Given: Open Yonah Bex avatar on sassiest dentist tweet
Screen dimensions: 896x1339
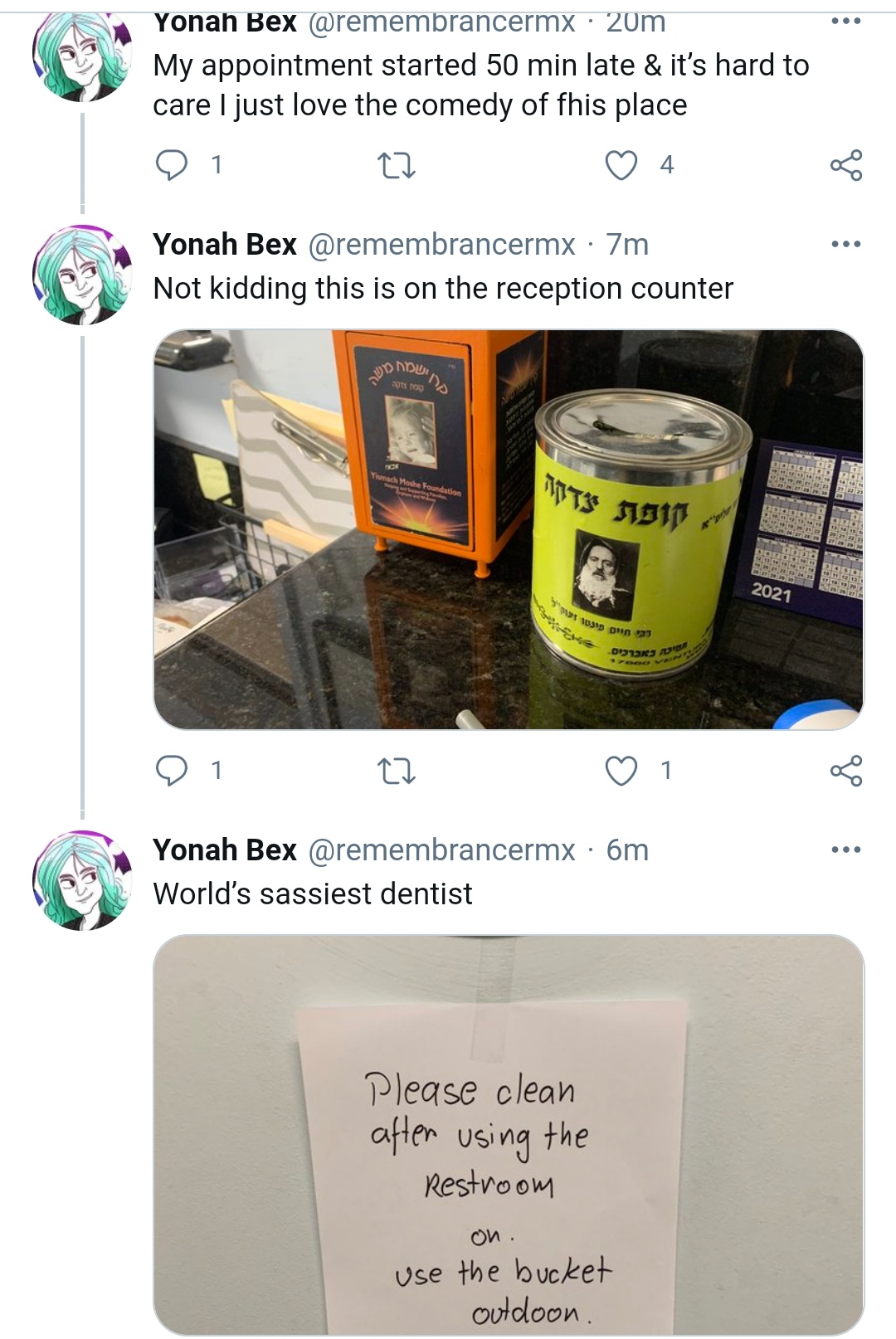Looking at the screenshot, I should 82,880.
